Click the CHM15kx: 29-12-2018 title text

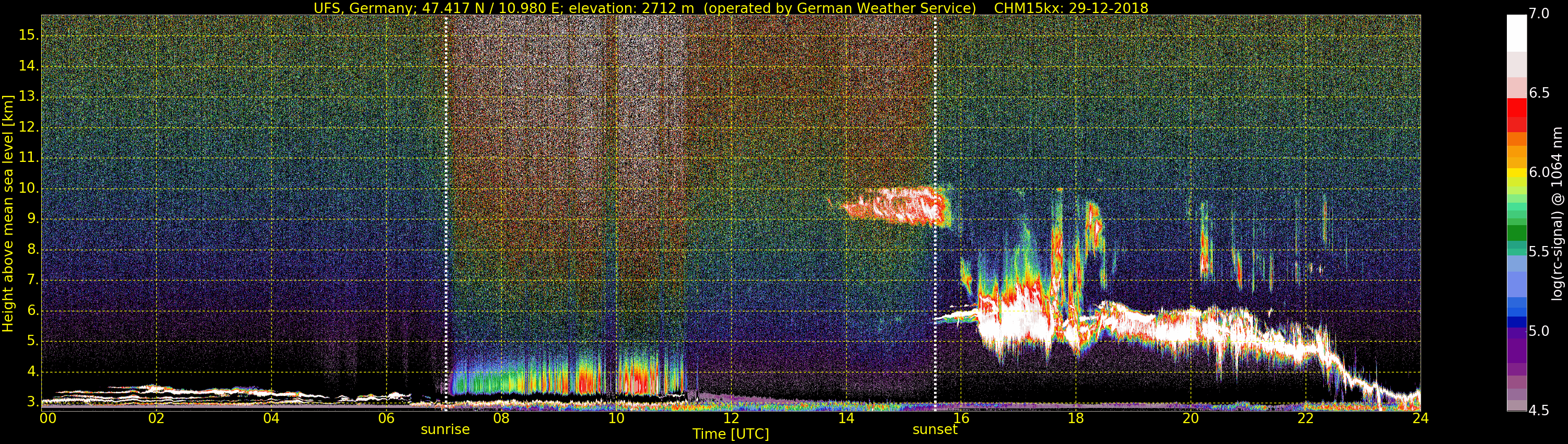pyautogui.click(x=1071, y=8)
